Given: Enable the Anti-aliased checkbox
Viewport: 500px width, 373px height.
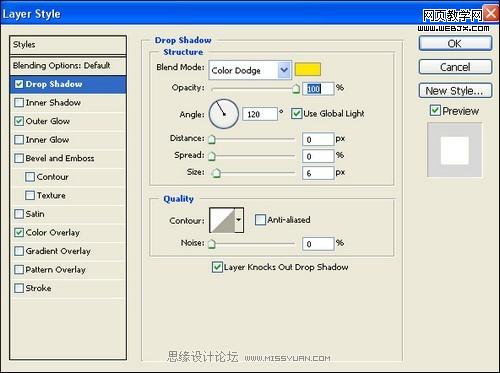Looking at the screenshot, I should (260, 220).
